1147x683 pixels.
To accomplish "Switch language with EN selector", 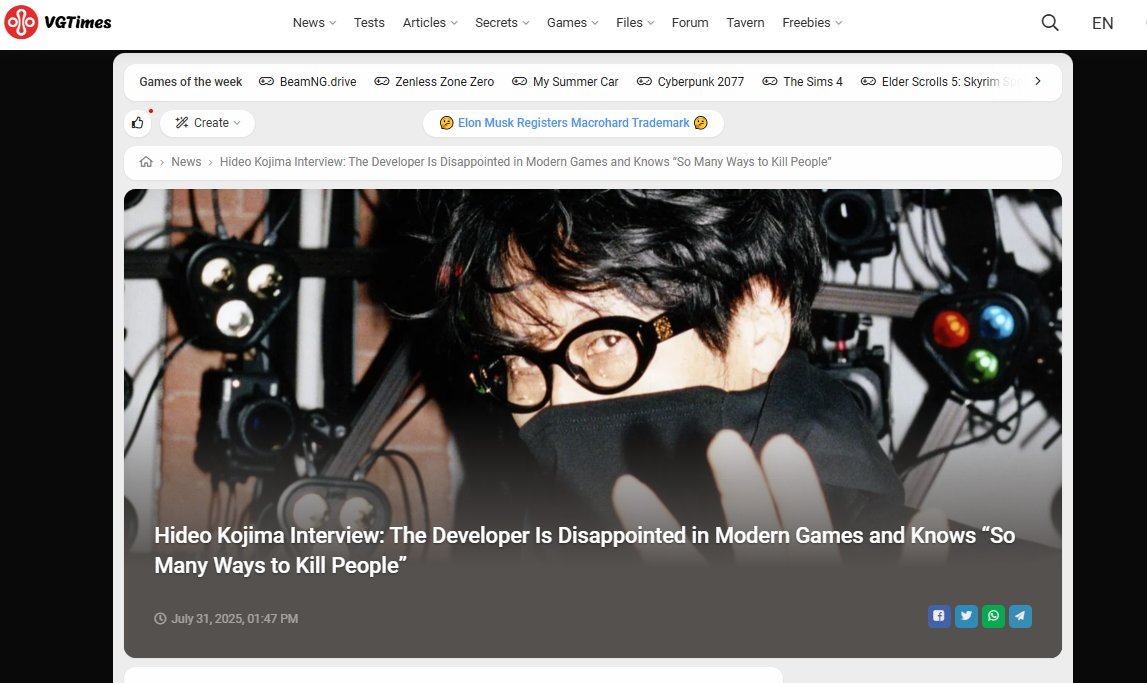I will (1102, 23).
